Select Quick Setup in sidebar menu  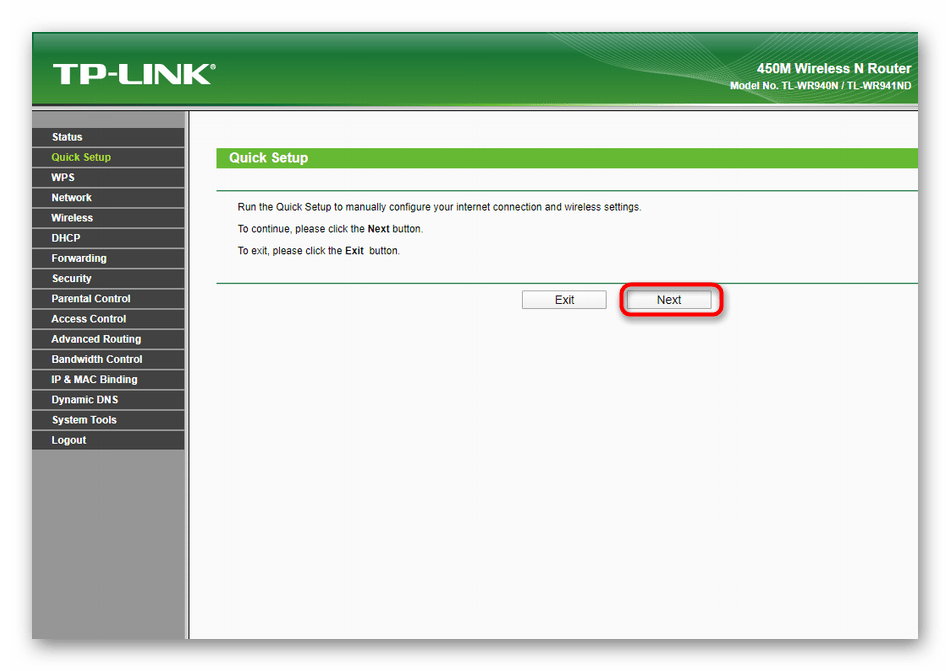point(108,157)
